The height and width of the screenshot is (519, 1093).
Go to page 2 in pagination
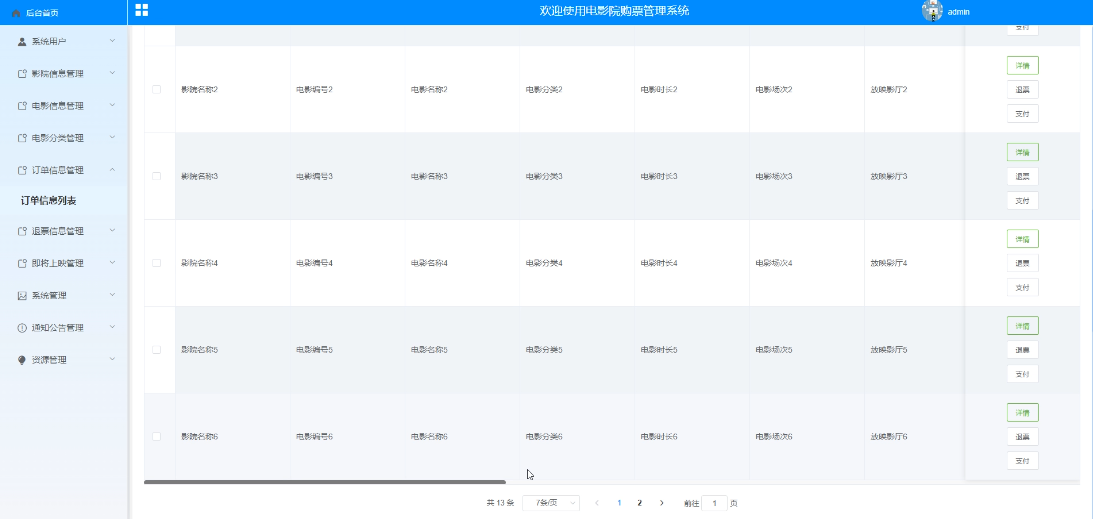[x=639, y=503]
